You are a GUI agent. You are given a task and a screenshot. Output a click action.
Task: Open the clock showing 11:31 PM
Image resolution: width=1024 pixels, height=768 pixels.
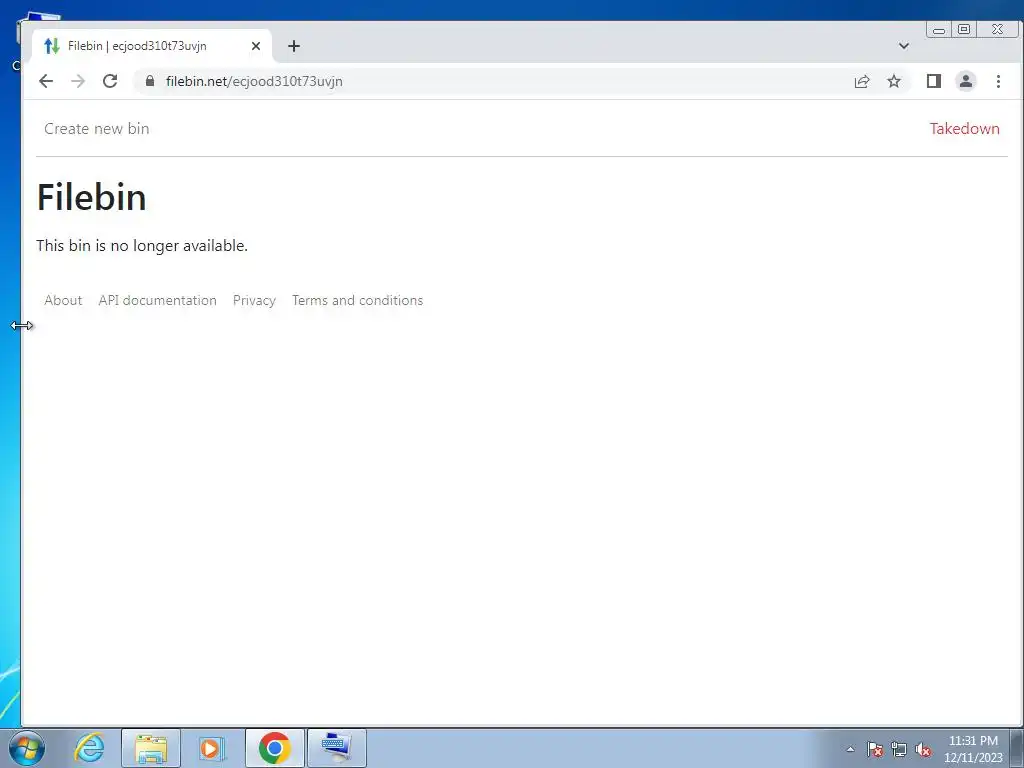973,749
